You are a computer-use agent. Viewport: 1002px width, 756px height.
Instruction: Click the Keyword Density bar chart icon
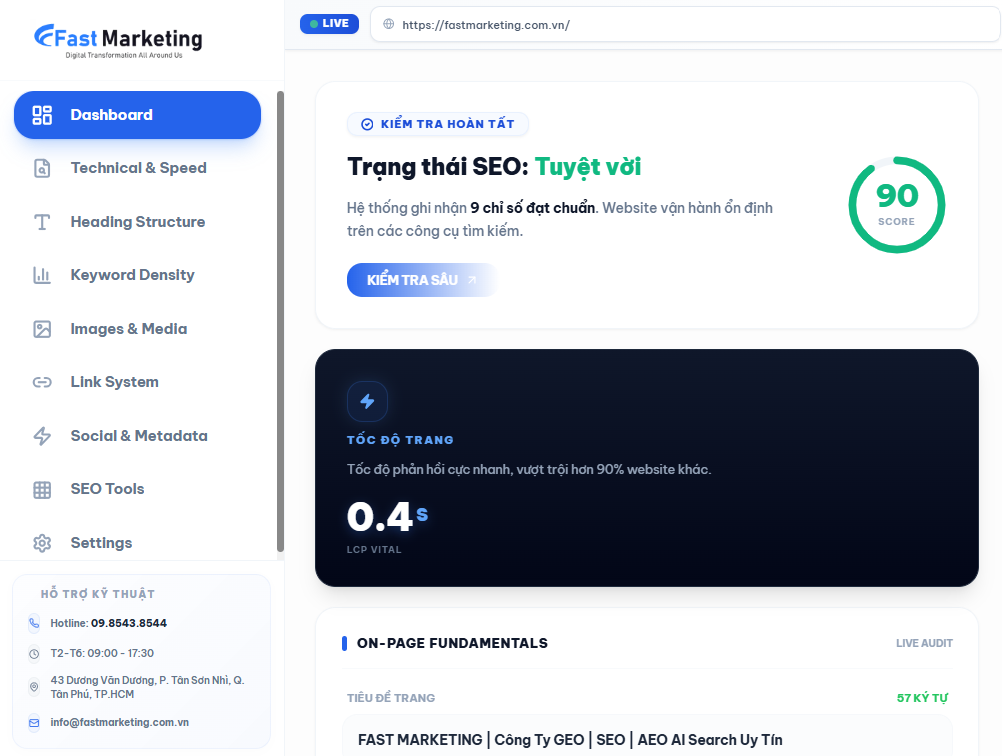42,275
